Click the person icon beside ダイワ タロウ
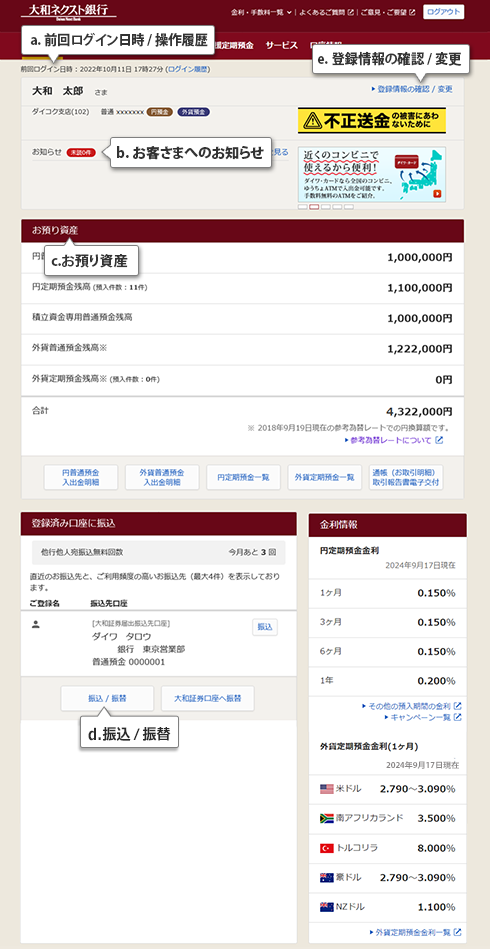 (x=35, y=625)
